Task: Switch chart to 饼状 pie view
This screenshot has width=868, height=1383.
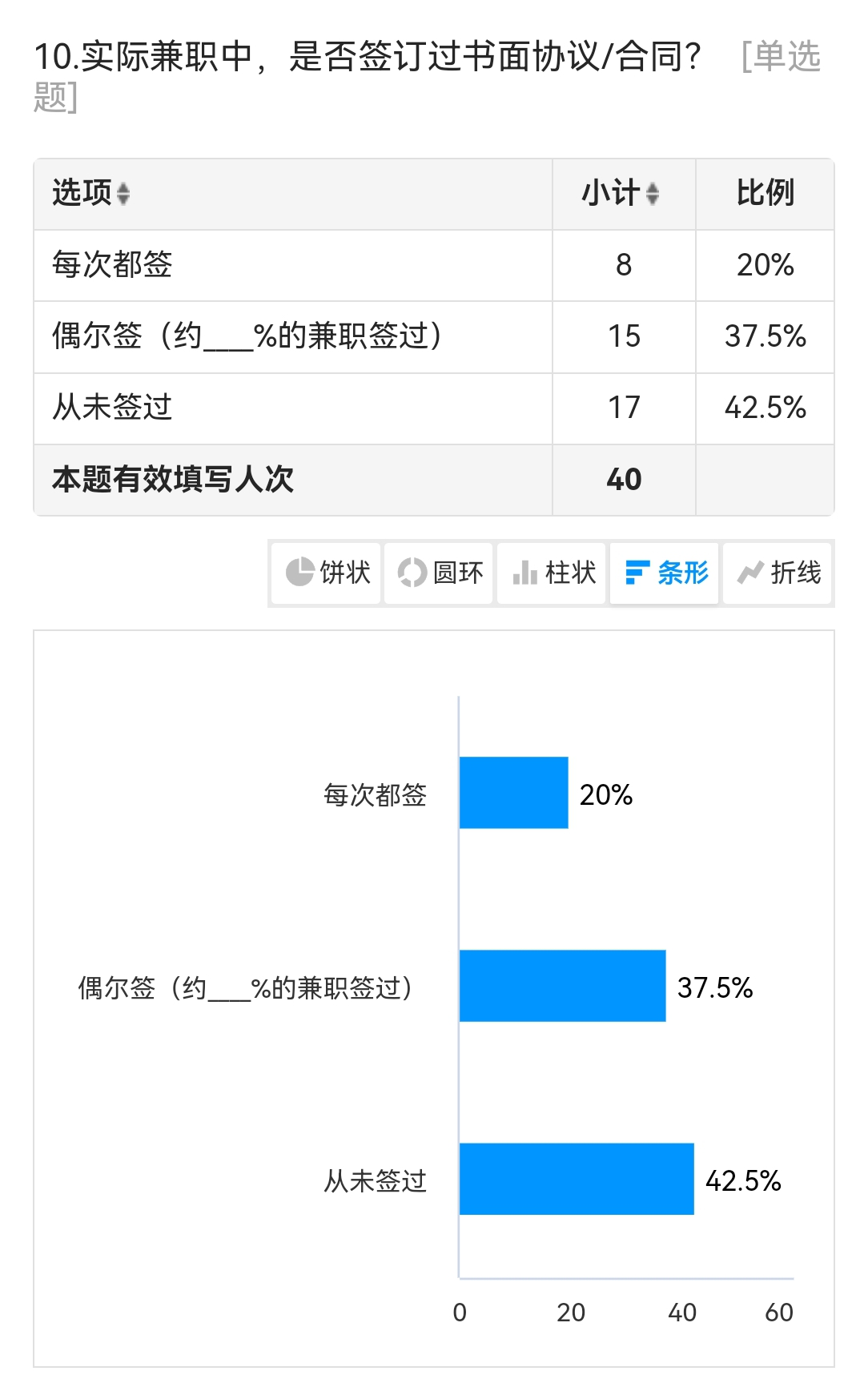Action: tap(327, 573)
